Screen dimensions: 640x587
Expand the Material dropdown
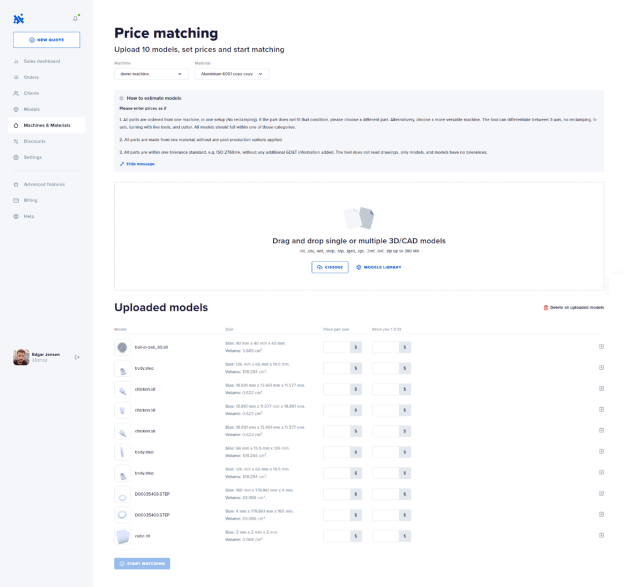click(x=231, y=74)
